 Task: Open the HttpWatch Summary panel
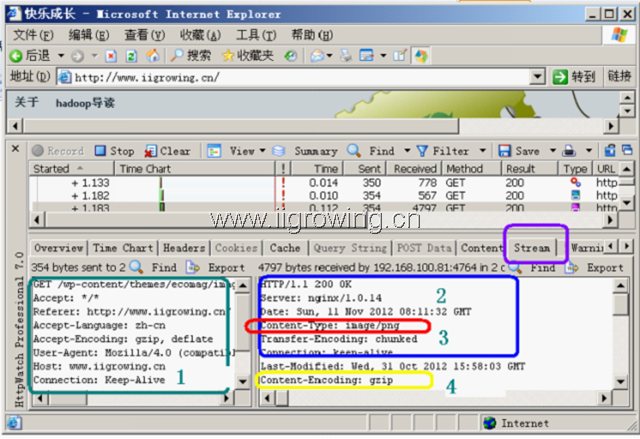305,151
